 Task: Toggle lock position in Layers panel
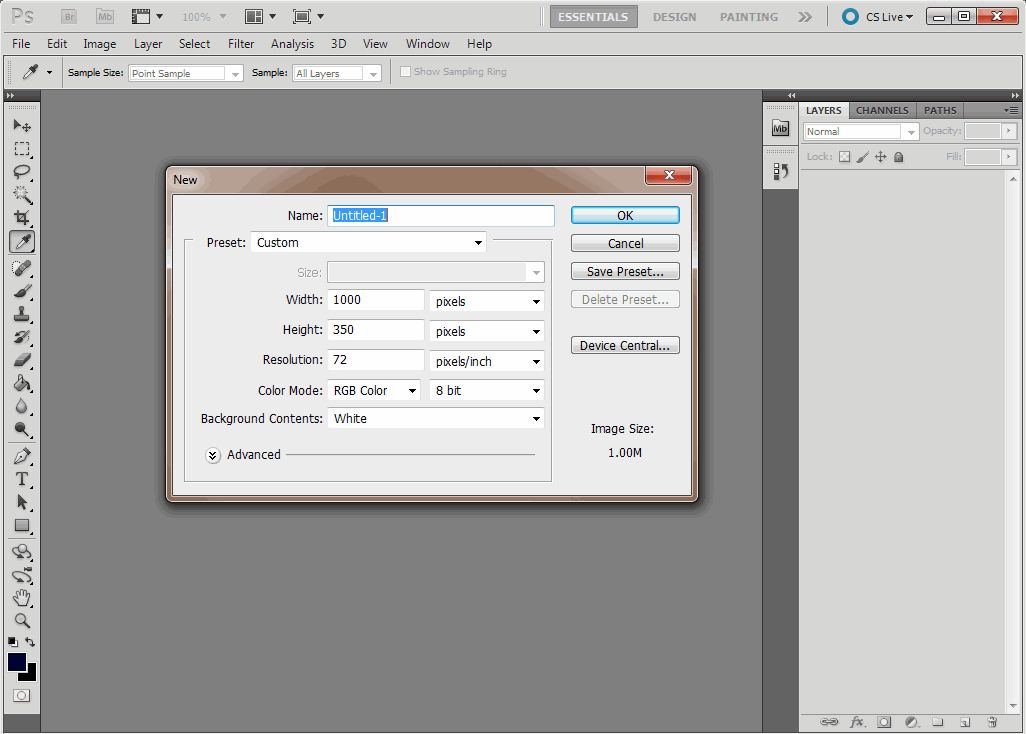(880, 156)
